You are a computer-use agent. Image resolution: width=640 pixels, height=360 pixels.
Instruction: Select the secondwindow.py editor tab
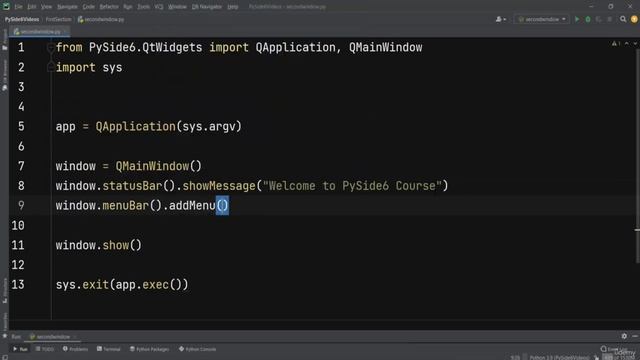point(39,31)
